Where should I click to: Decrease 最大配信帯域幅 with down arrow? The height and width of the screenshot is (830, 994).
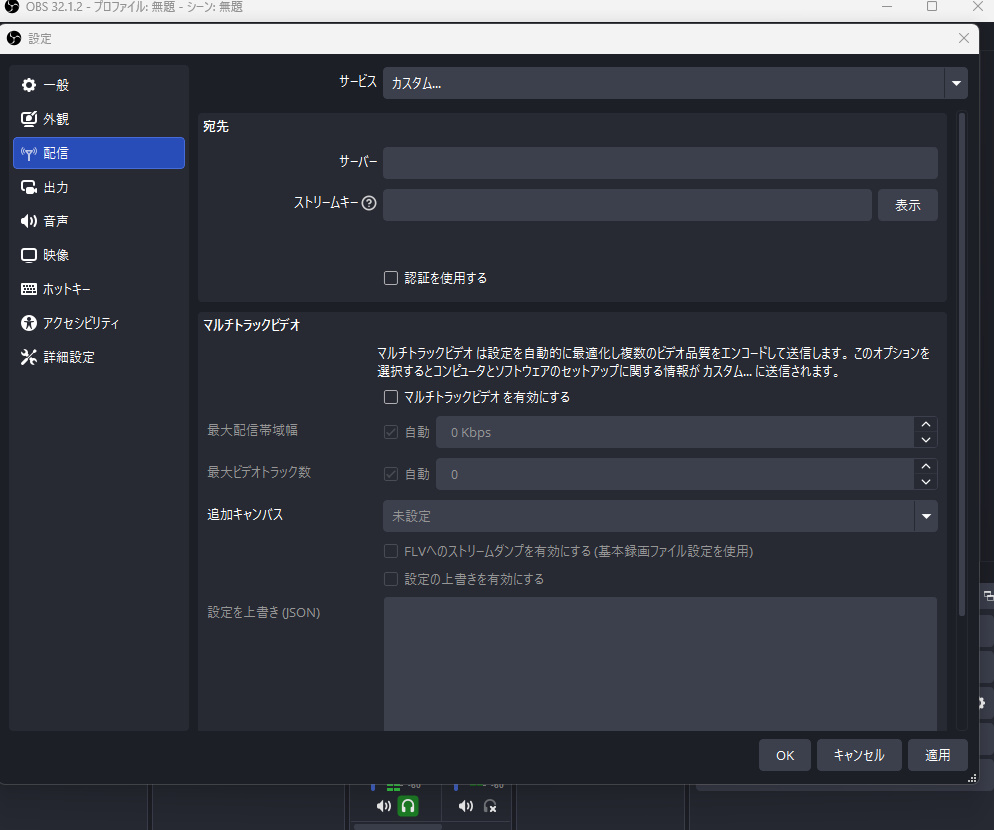click(926, 440)
